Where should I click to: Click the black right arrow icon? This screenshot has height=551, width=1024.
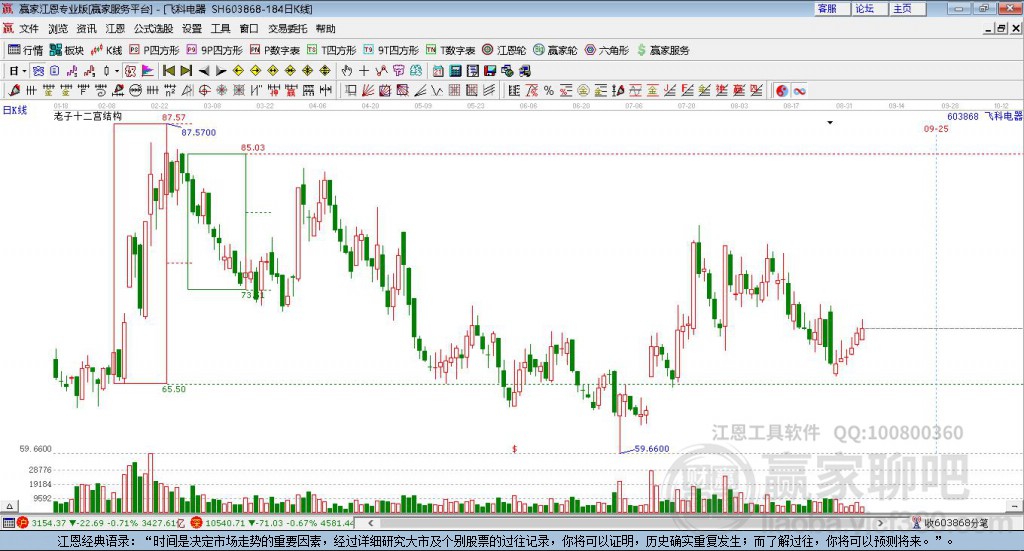[x=221, y=71]
